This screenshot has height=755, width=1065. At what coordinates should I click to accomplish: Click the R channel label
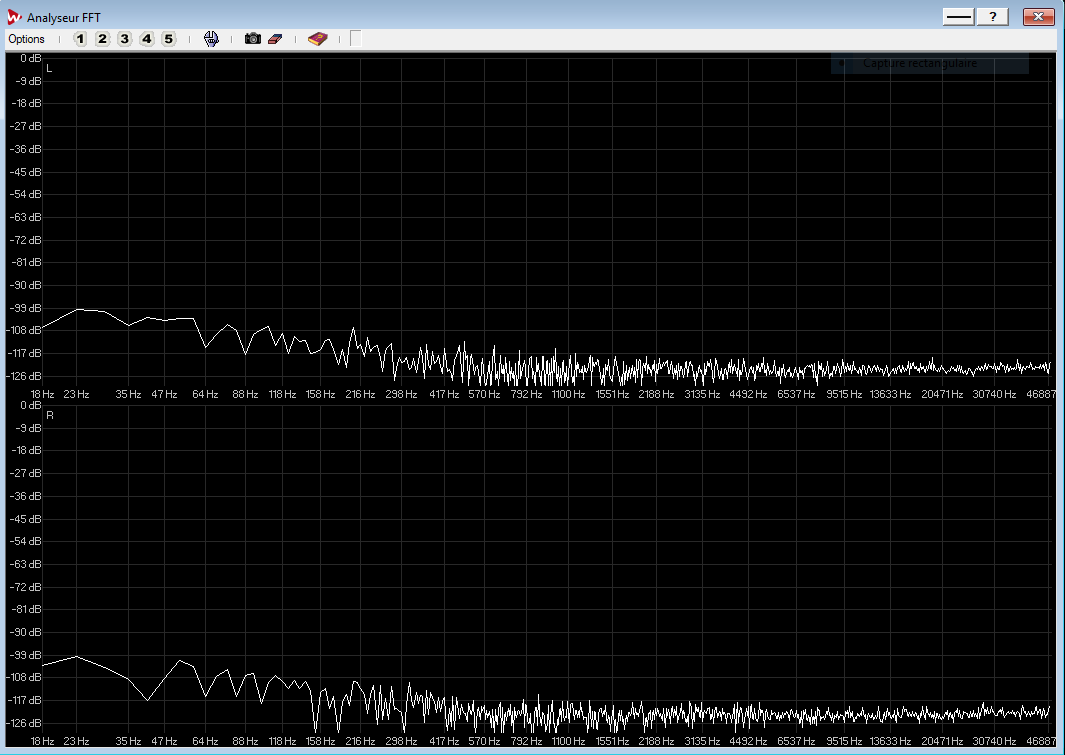pos(50,416)
